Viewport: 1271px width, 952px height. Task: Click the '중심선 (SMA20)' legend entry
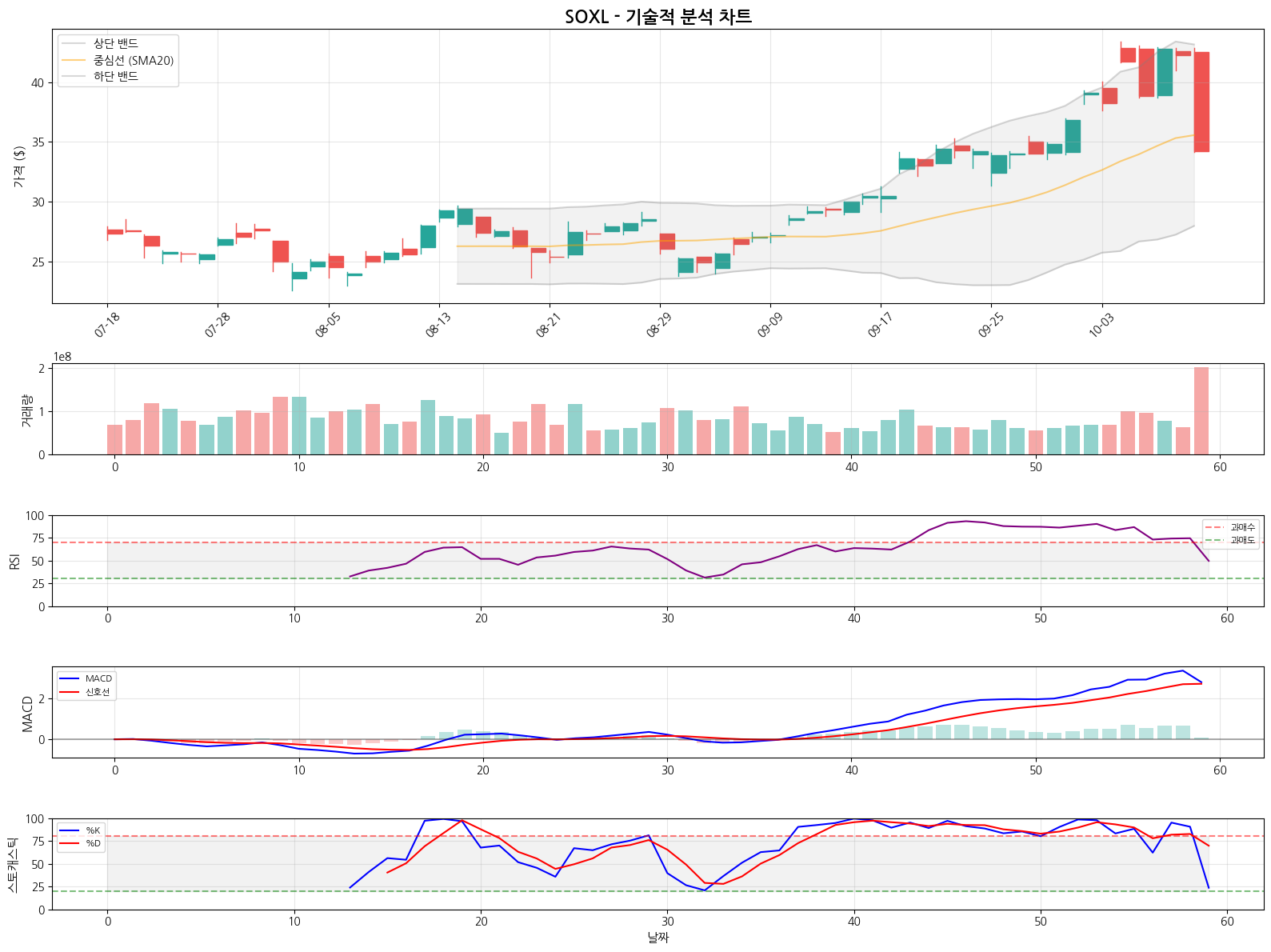click(133, 60)
